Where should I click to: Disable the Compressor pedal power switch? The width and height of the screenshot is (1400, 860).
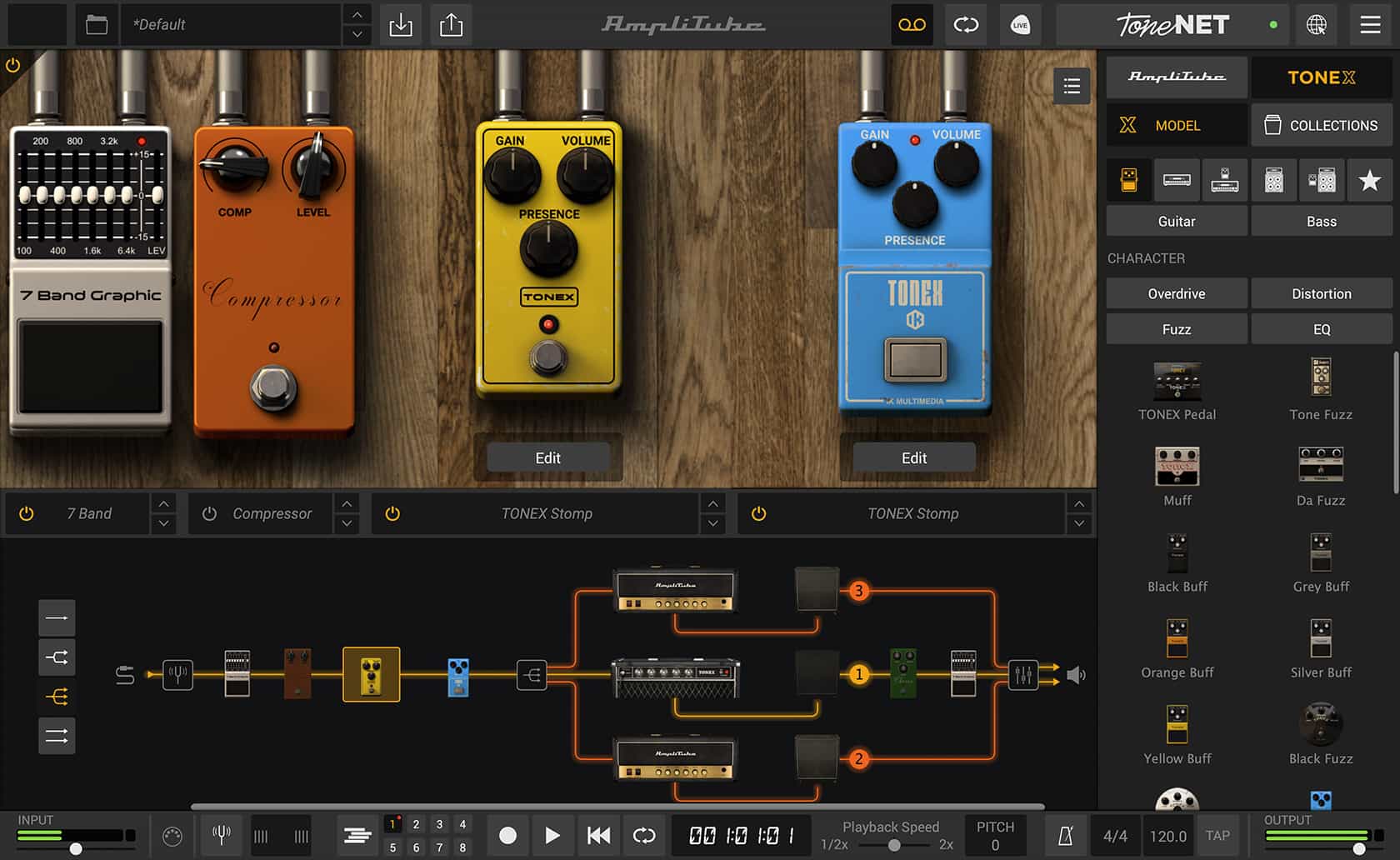209,513
